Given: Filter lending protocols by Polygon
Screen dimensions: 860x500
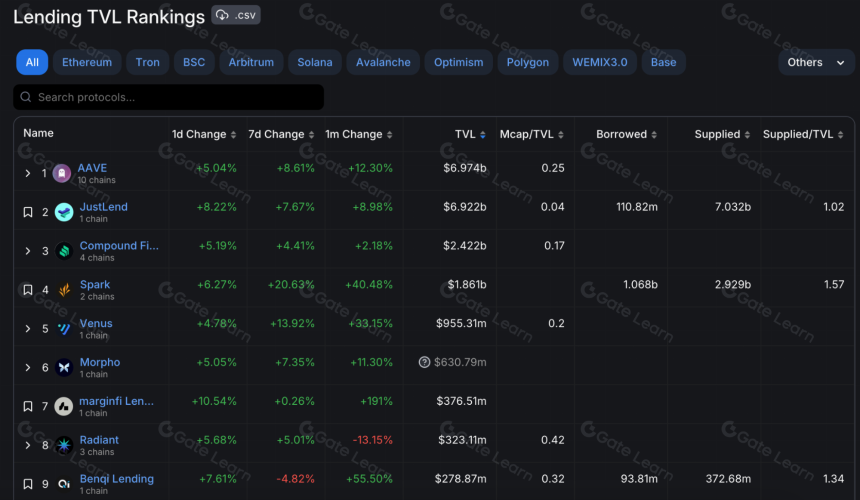Looking at the screenshot, I should tap(528, 62).
